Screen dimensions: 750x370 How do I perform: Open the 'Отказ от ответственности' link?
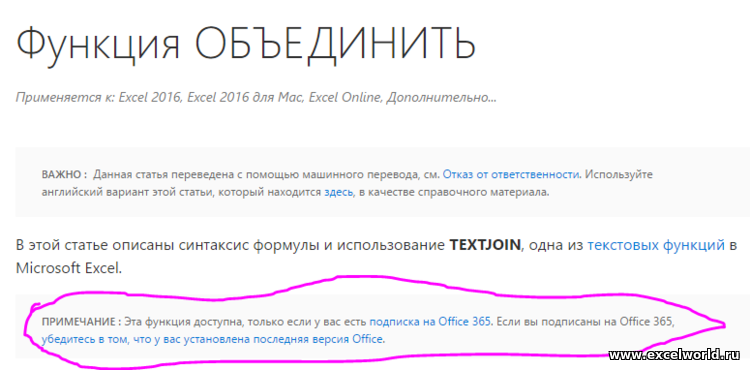[x=511, y=174]
